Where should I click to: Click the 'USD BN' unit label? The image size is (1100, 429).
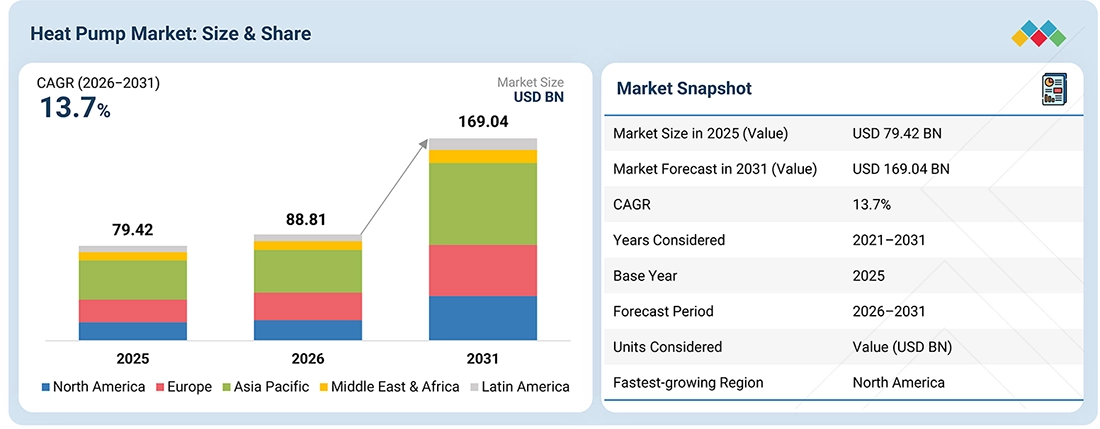point(539,97)
